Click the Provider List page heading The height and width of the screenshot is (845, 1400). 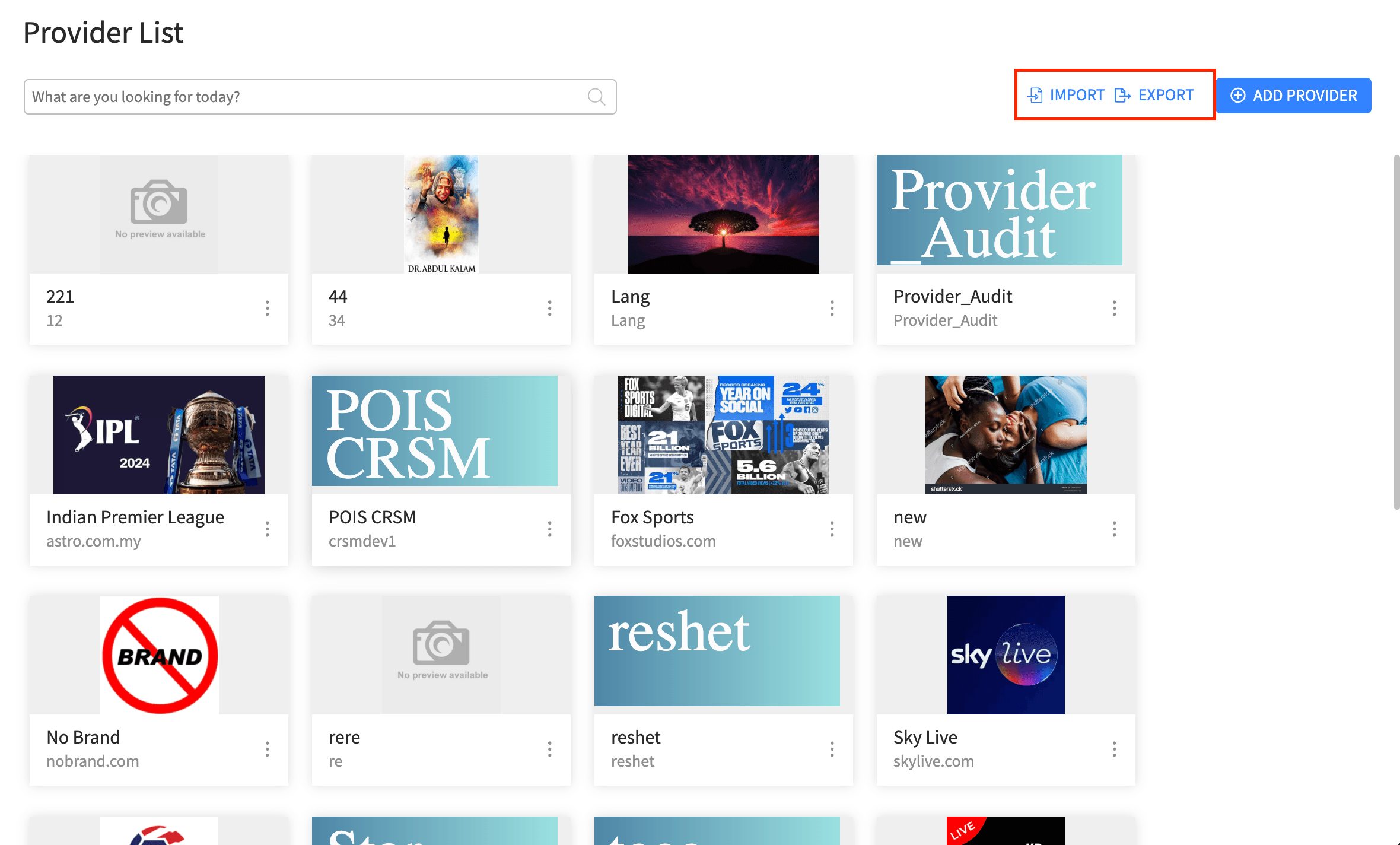(x=103, y=32)
